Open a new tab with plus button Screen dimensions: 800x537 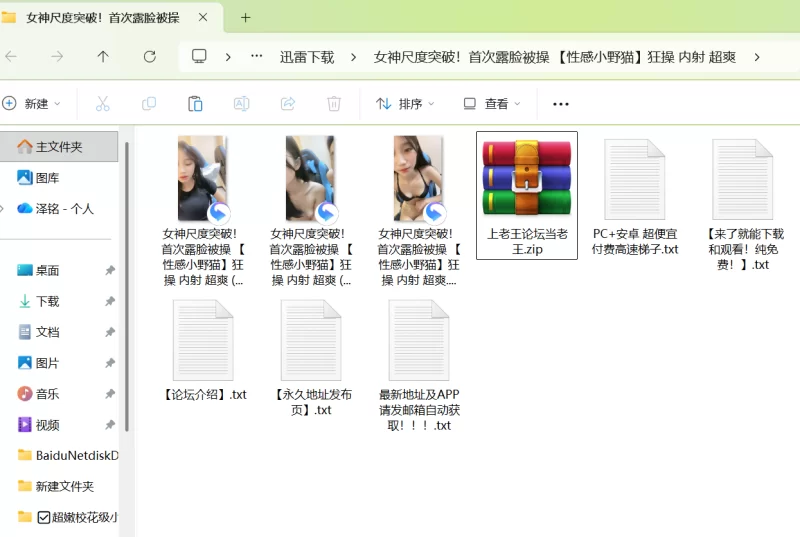(246, 17)
